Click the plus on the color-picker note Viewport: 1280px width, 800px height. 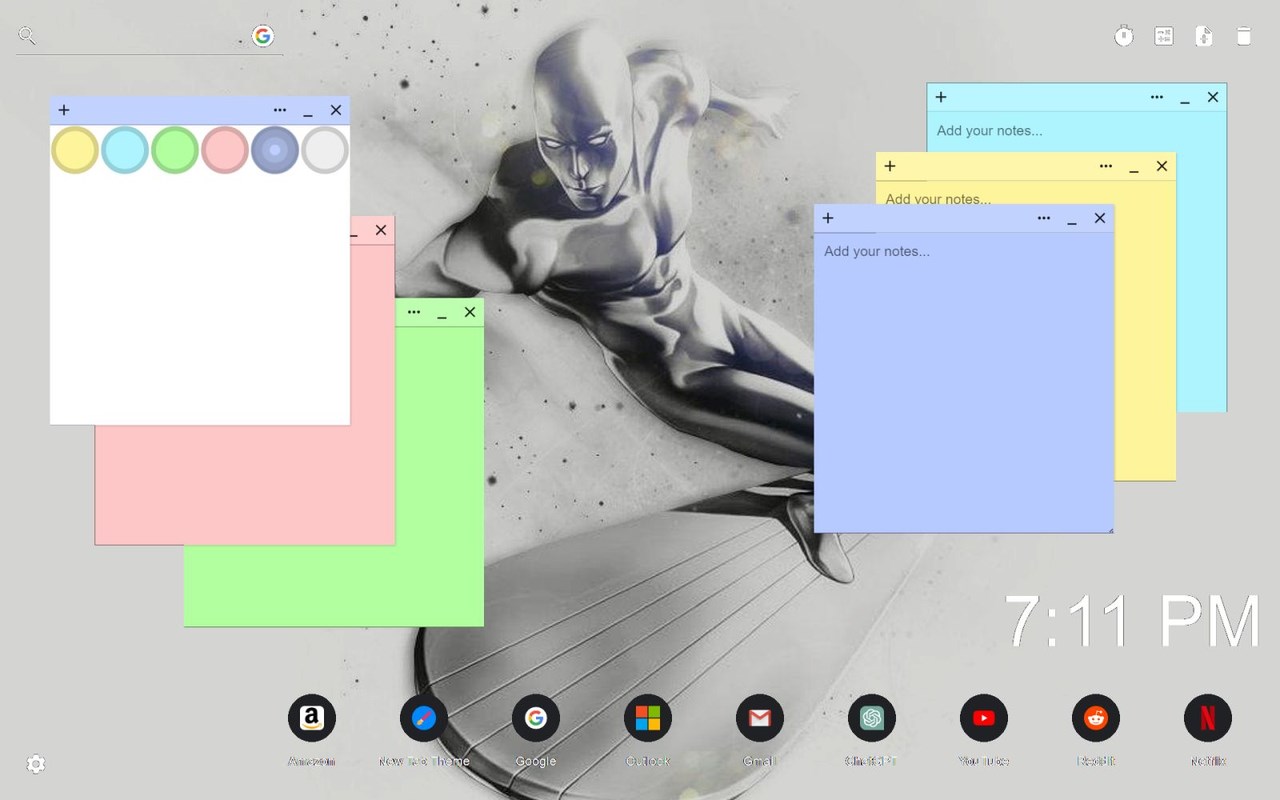pos(64,110)
